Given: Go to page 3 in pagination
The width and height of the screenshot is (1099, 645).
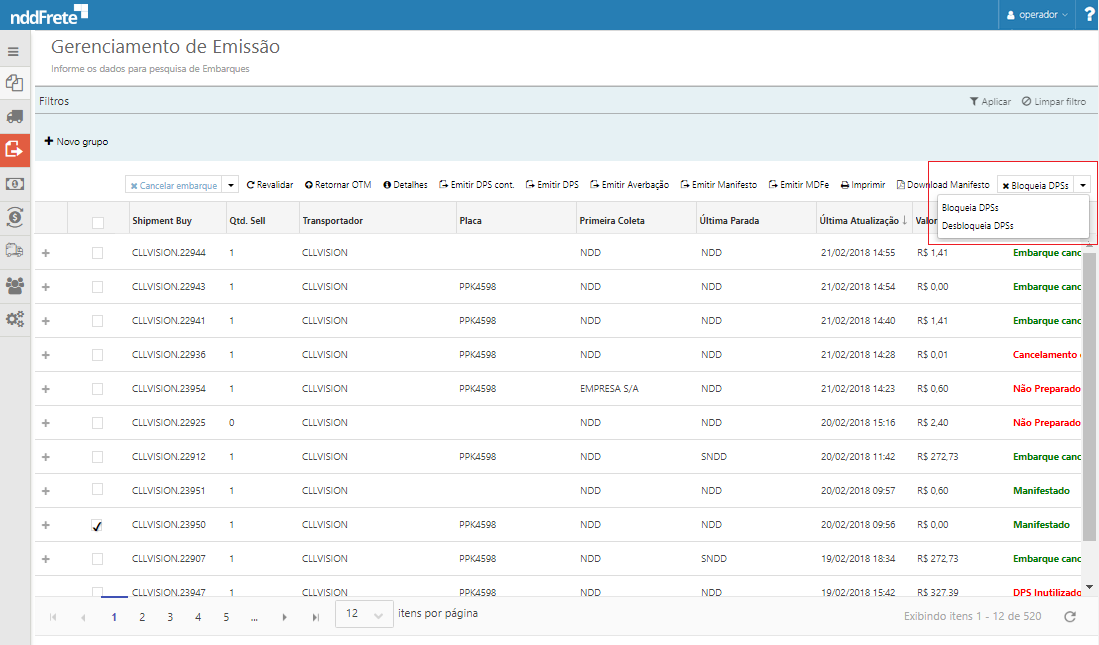Looking at the screenshot, I should [170, 617].
